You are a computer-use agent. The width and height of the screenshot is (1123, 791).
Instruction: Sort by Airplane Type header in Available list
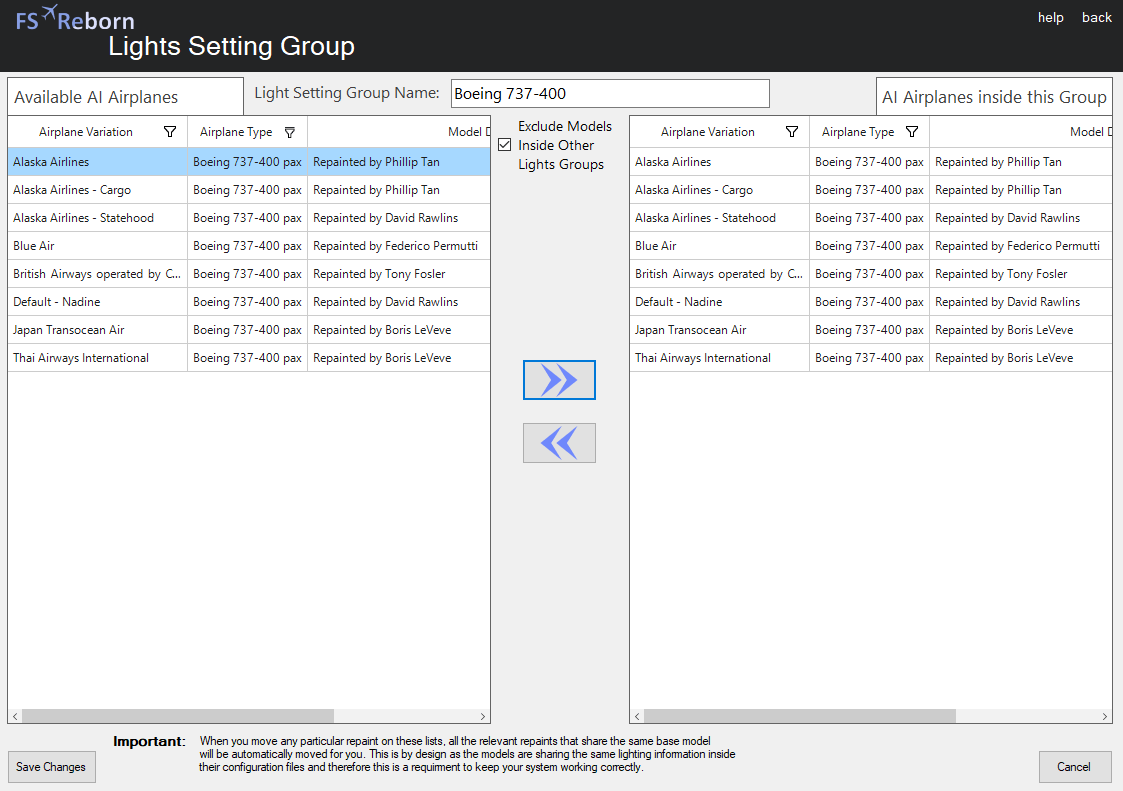tap(236, 132)
